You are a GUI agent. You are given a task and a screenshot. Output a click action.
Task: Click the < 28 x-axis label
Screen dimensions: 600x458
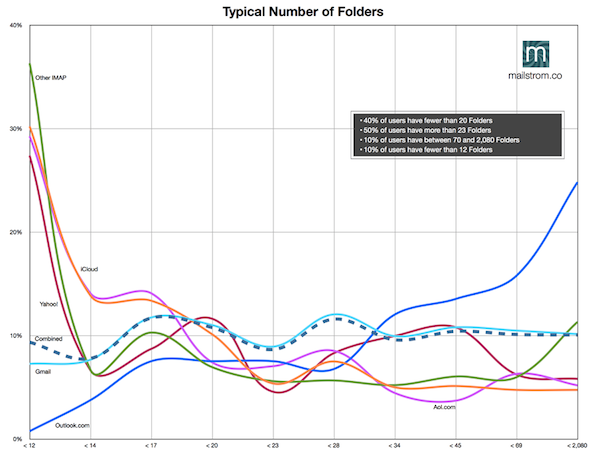click(332, 443)
